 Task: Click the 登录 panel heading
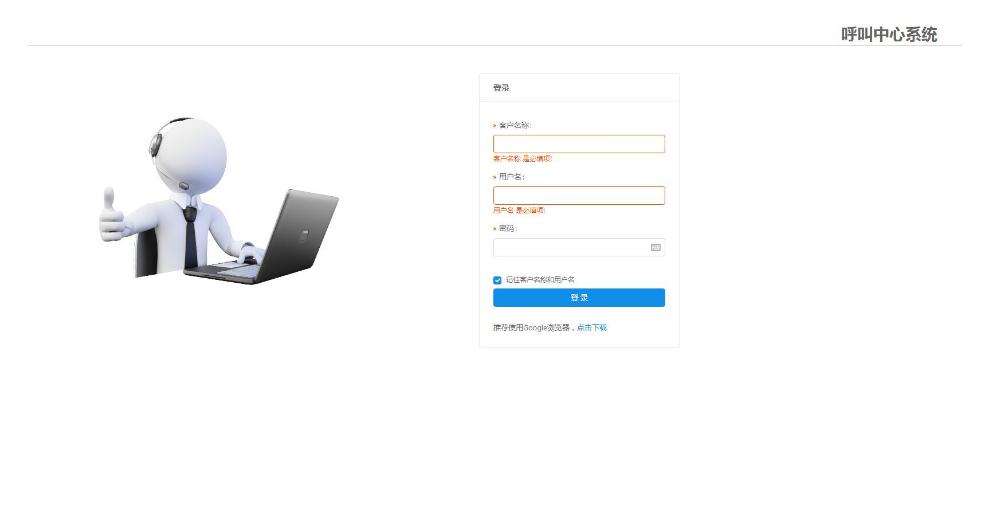[501, 88]
